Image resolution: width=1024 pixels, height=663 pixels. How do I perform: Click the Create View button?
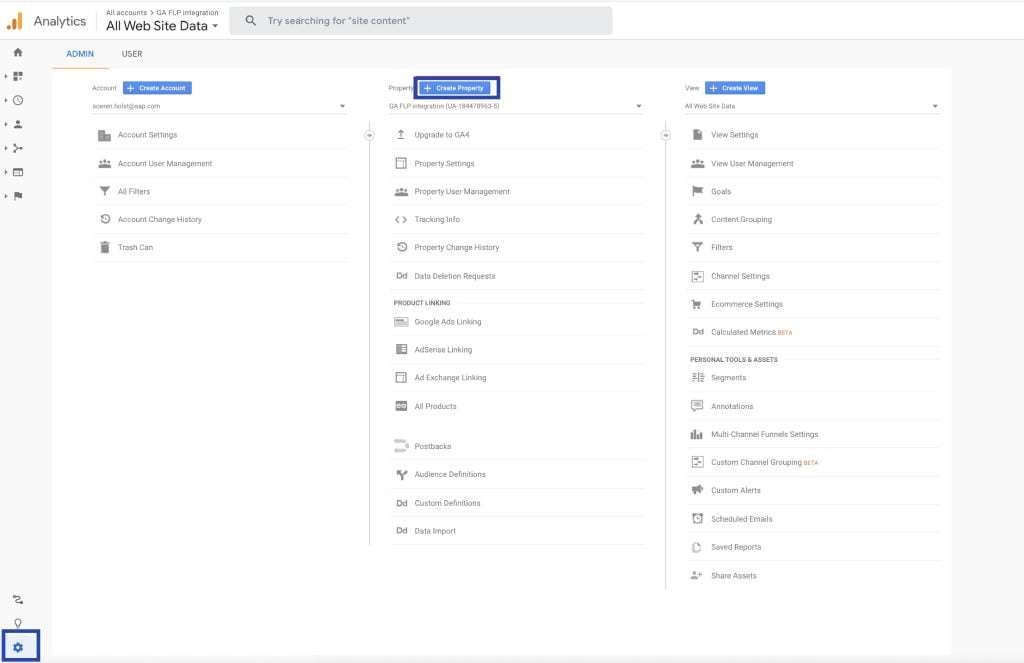[735, 88]
